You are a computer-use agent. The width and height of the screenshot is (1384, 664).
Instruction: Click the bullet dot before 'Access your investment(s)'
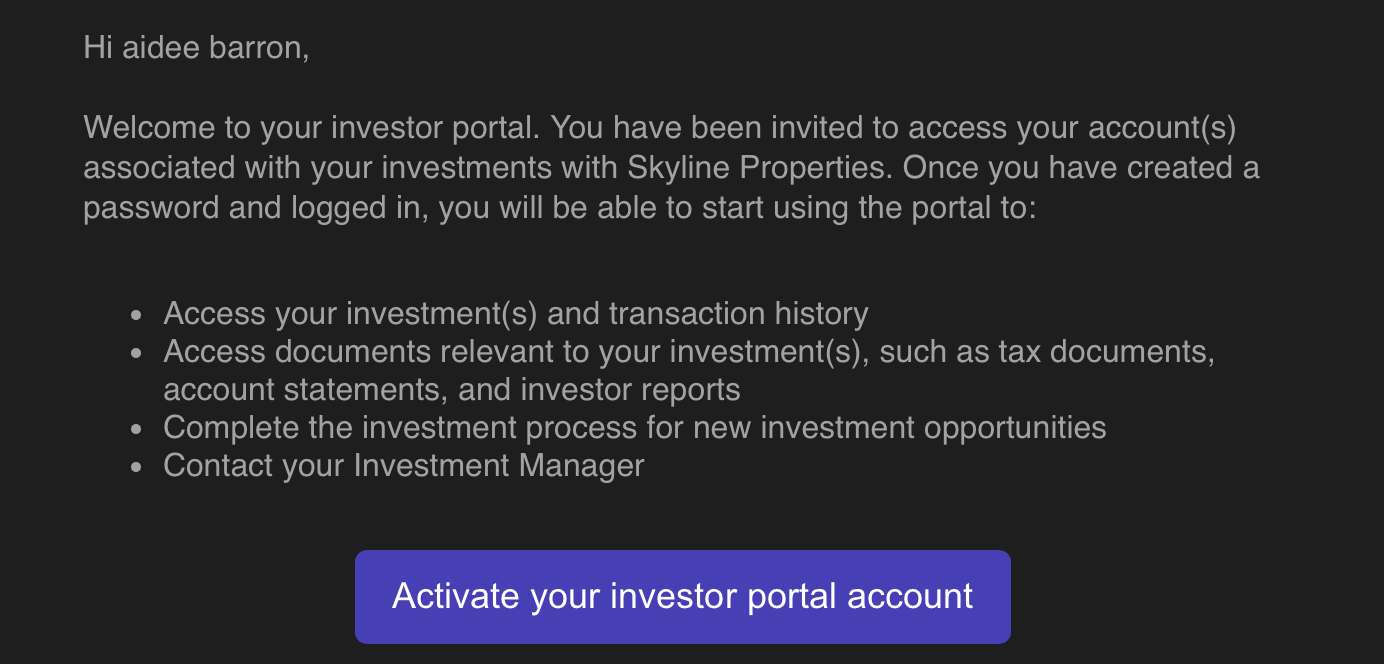point(137,316)
